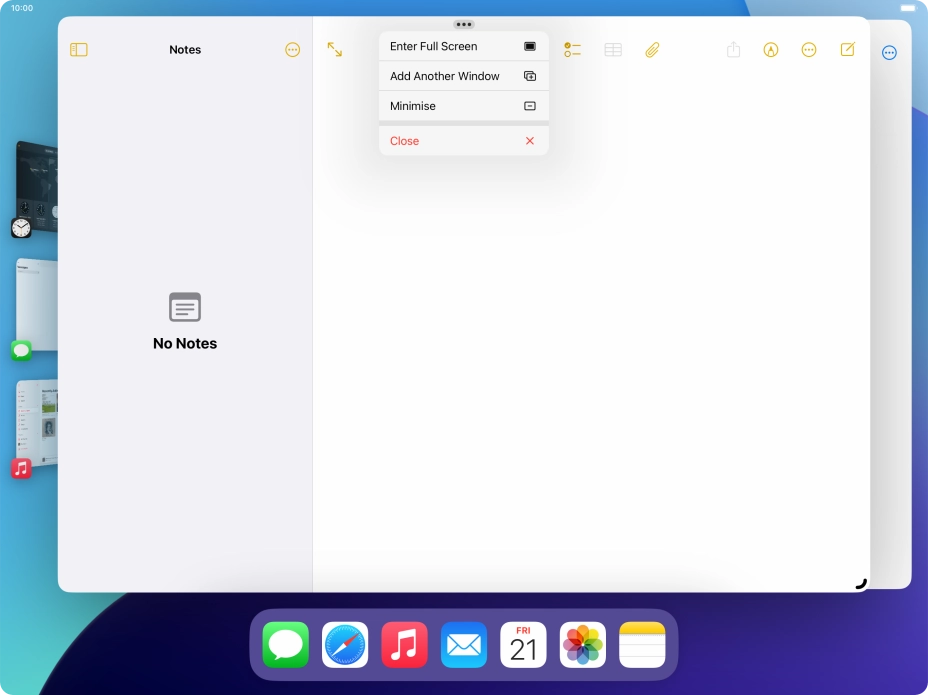This screenshot has height=695, width=928.
Task: Open the Markup pen tool
Action: [x=771, y=50]
